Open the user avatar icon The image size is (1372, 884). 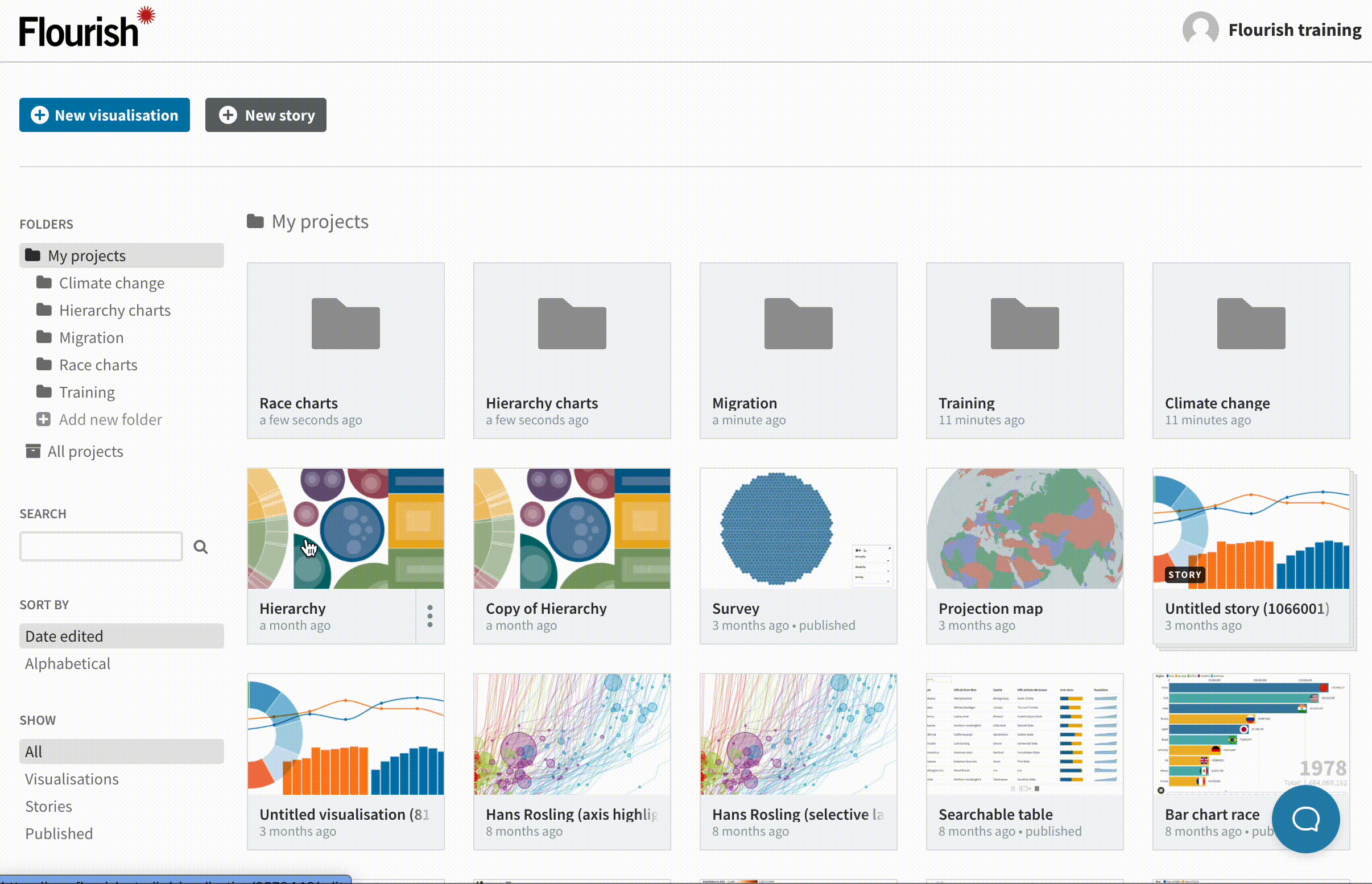pyautogui.click(x=1200, y=28)
